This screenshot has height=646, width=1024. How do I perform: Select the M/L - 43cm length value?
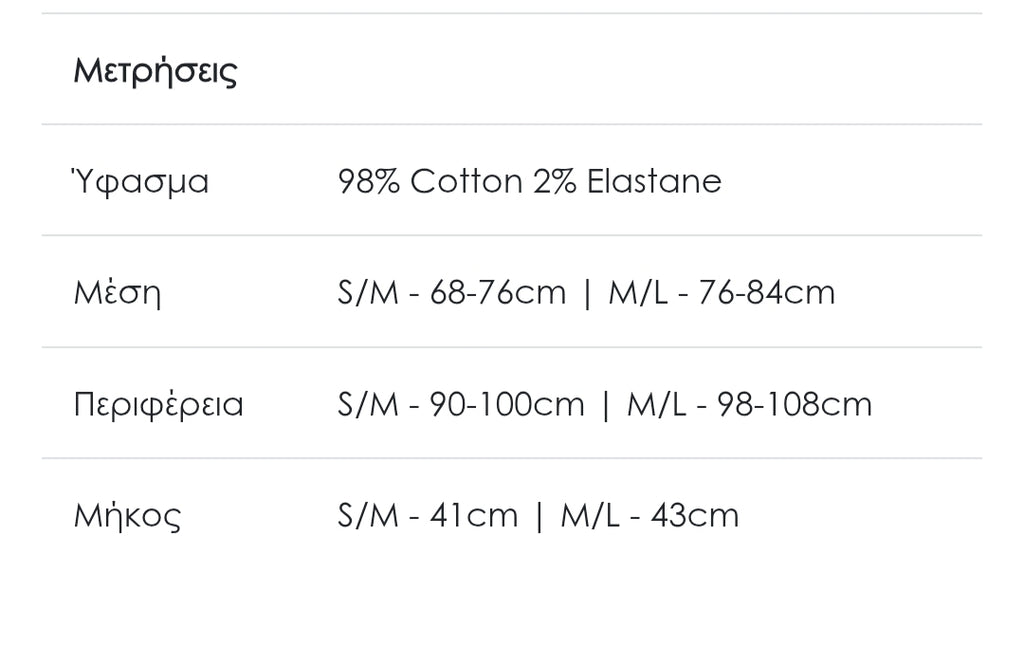pos(650,516)
